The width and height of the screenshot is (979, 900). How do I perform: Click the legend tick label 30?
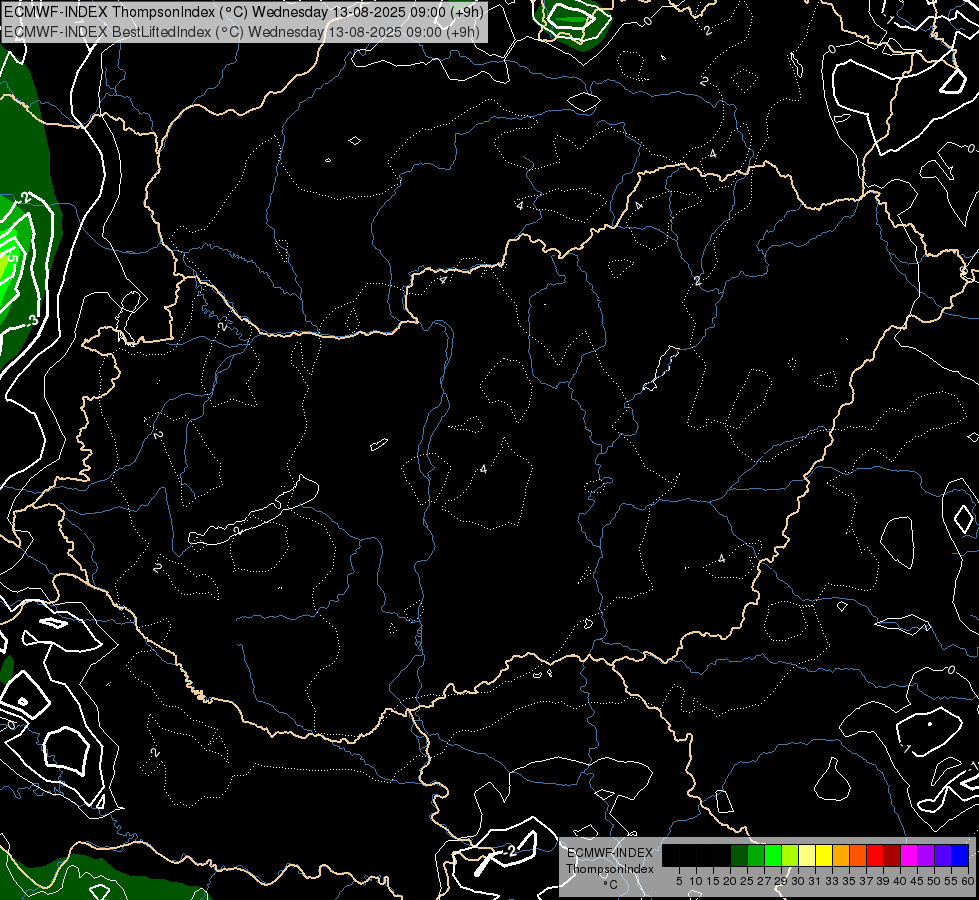click(x=799, y=881)
